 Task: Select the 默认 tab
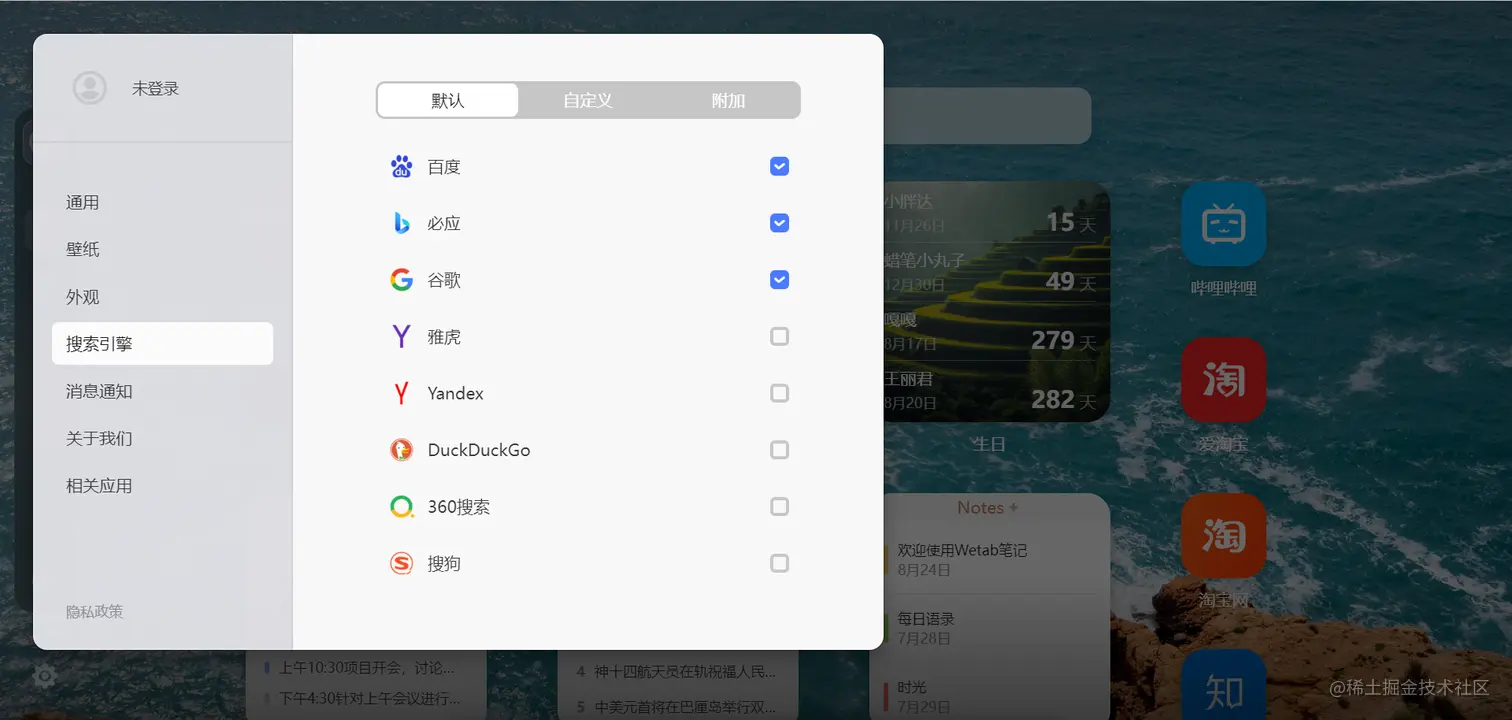click(x=448, y=100)
